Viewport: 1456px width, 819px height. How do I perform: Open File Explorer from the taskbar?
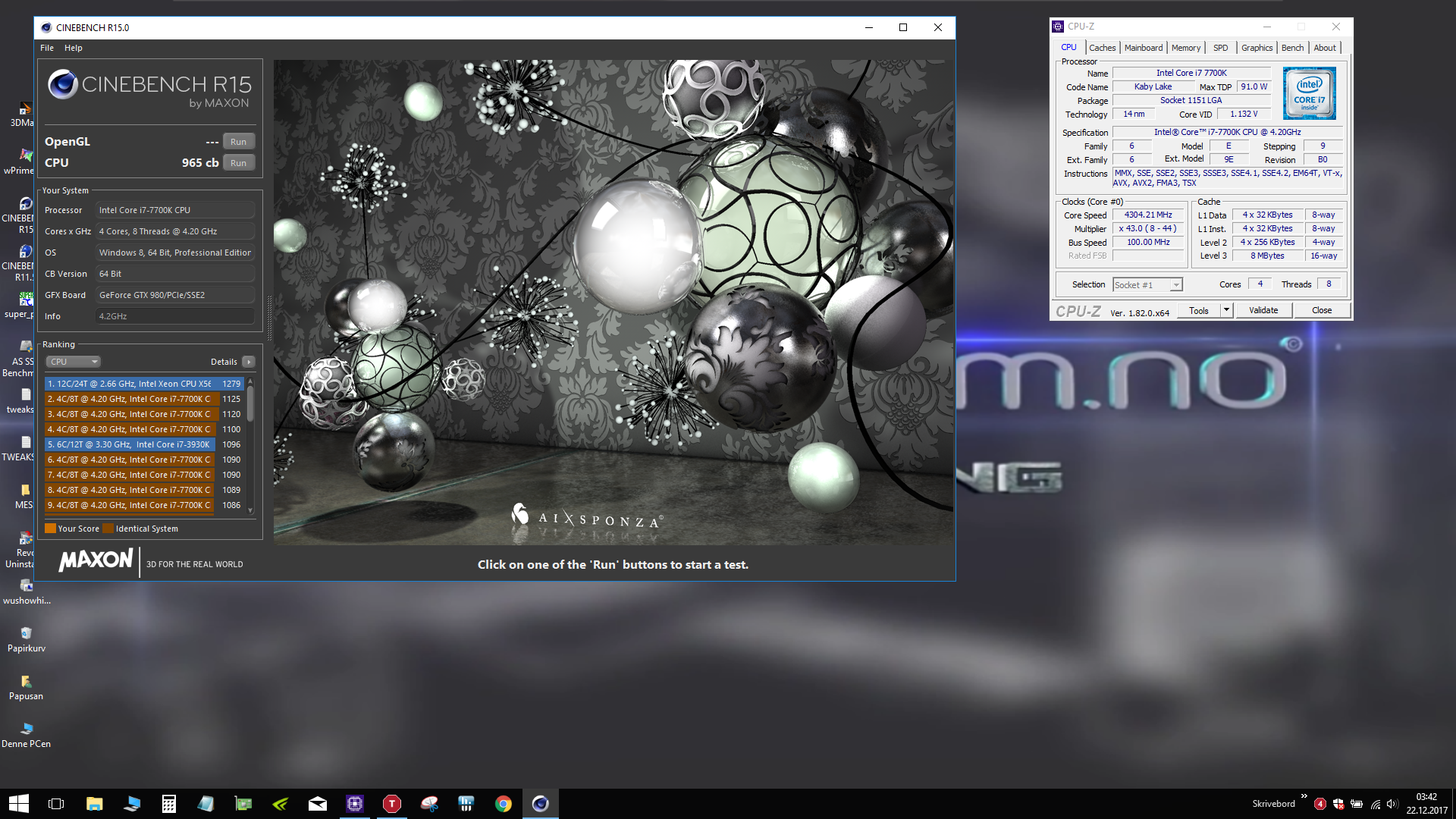pos(94,804)
